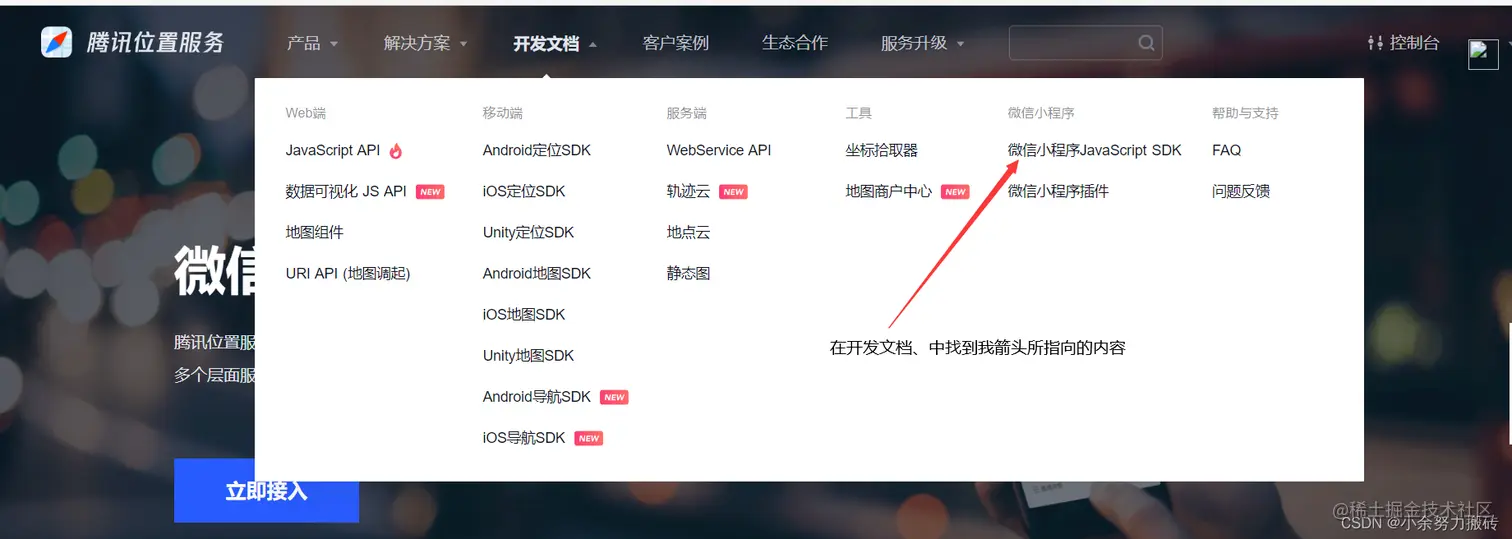The width and height of the screenshot is (1512, 539).
Task: Open Unity地图SDK docs
Action: click(x=528, y=356)
